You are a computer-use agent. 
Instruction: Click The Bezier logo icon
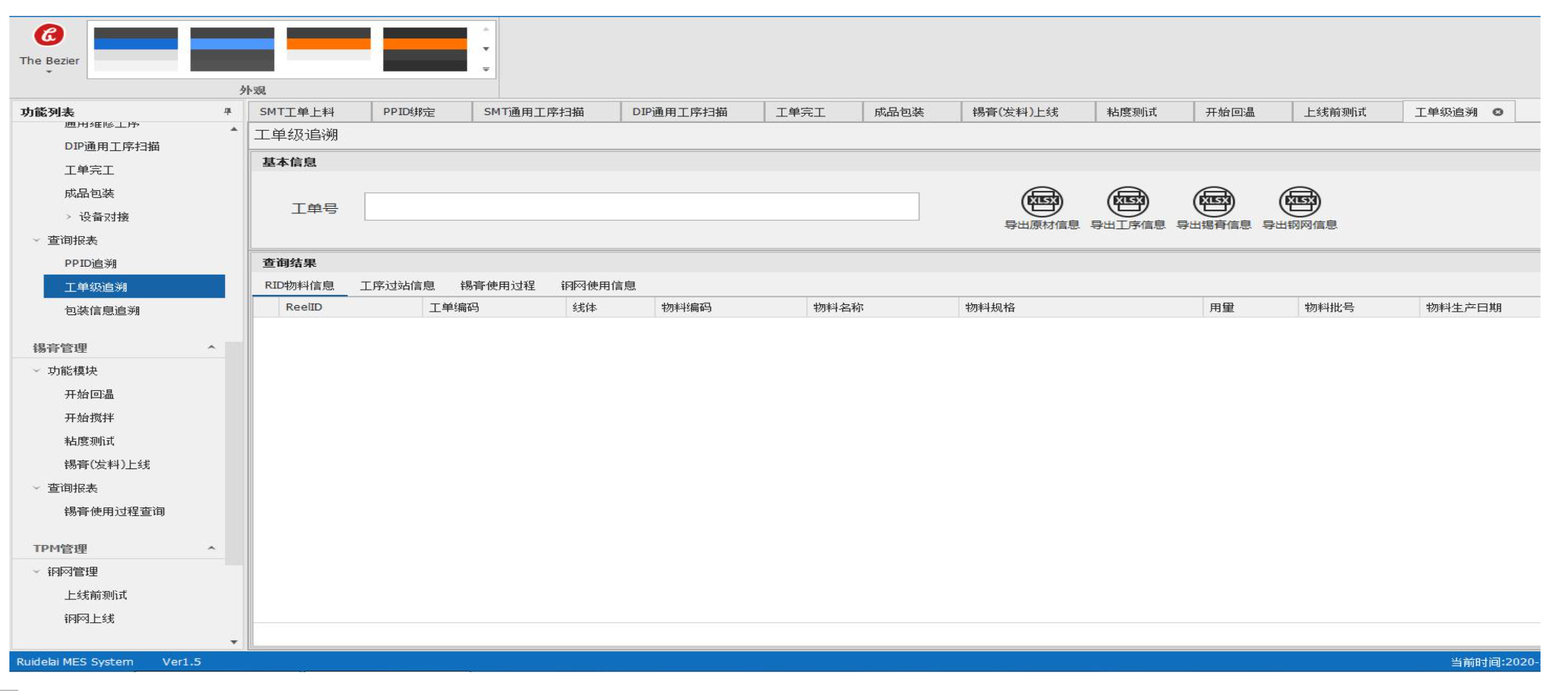(49, 35)
